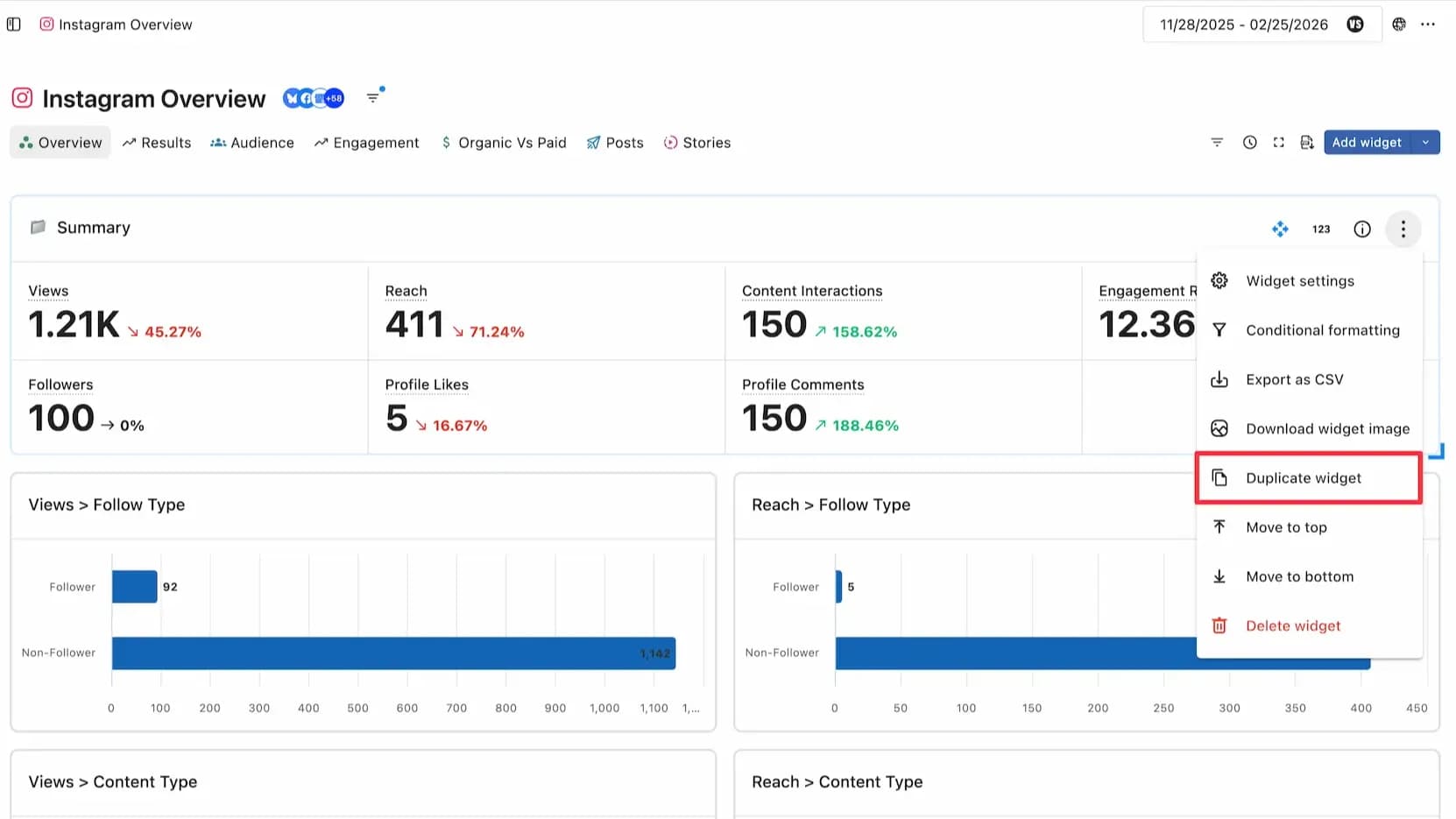Close the Summary three-dot widget menu
1456x819 pixels.
click(x=1403, y=229)
